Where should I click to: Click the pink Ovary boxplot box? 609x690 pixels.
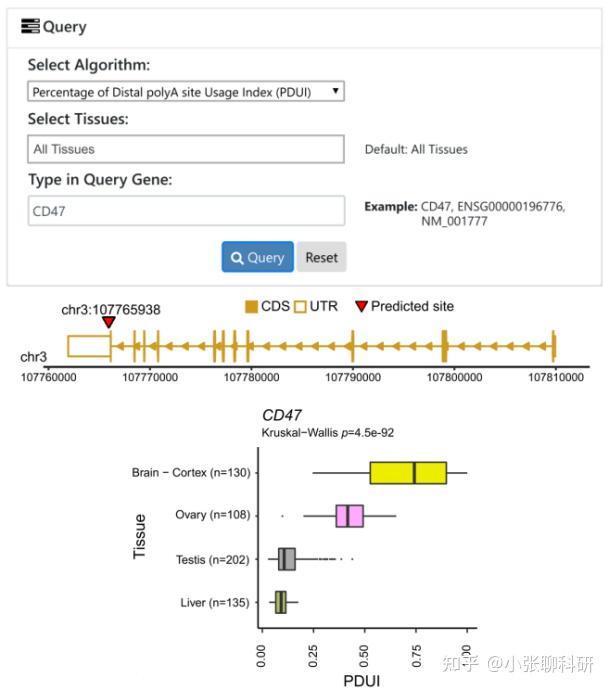349,516
